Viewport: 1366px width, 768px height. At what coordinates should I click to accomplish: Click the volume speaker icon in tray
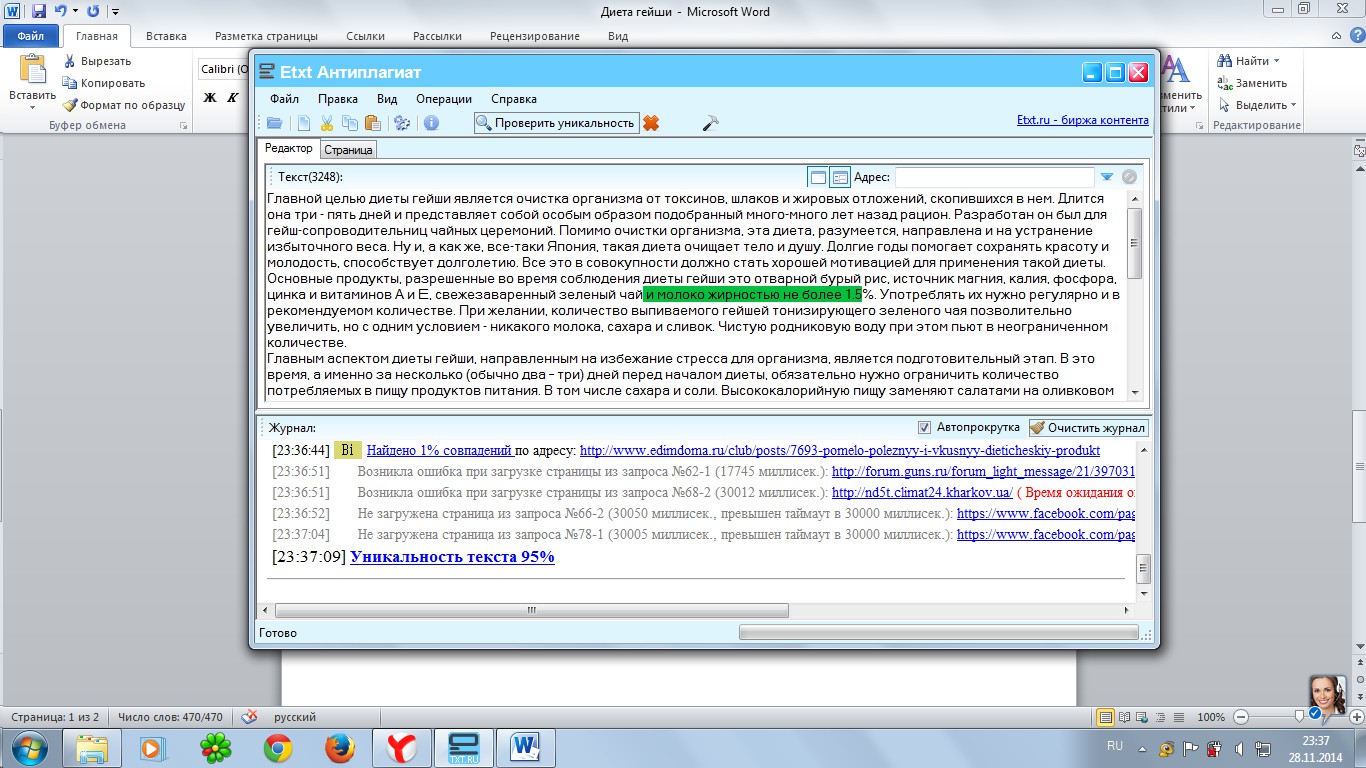point(1239,750)
